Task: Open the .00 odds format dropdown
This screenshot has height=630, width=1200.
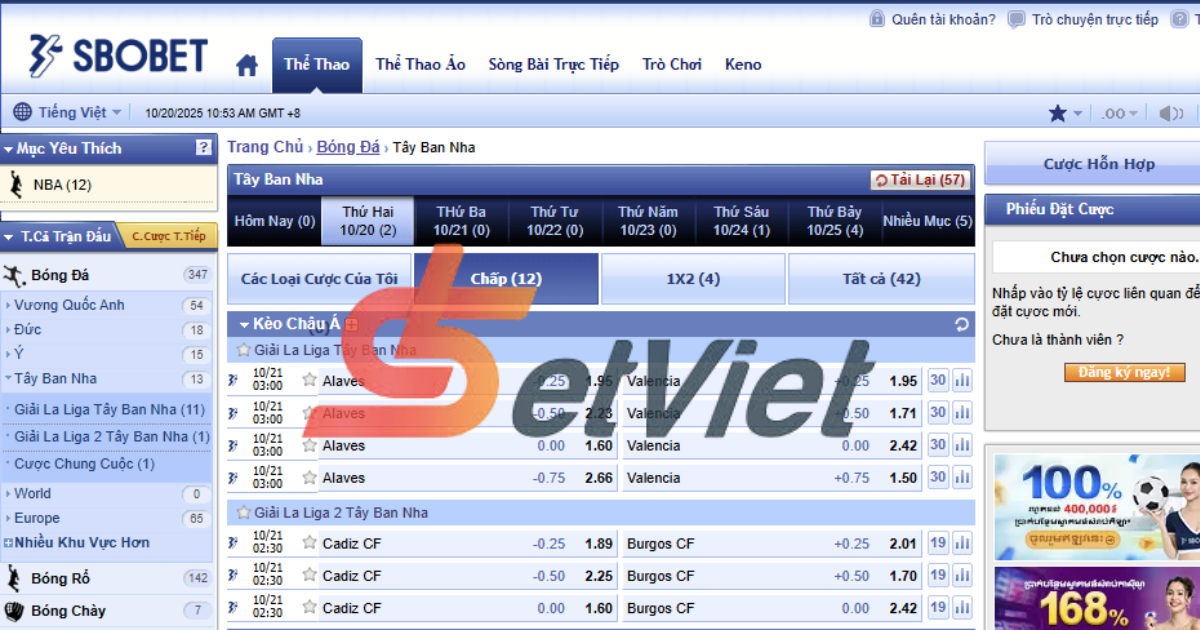Action: click(1119, 113)
